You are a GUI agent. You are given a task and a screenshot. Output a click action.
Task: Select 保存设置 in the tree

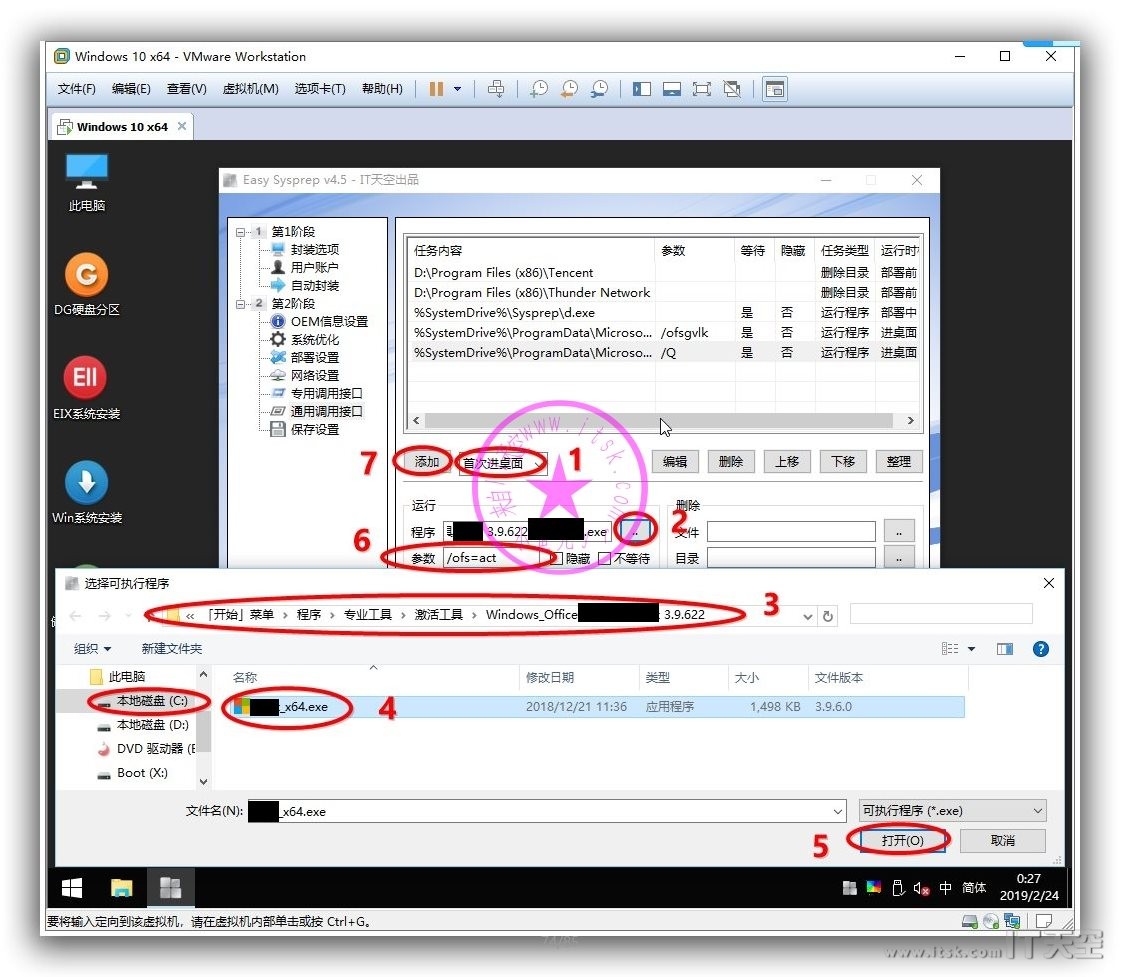point(315,430)
